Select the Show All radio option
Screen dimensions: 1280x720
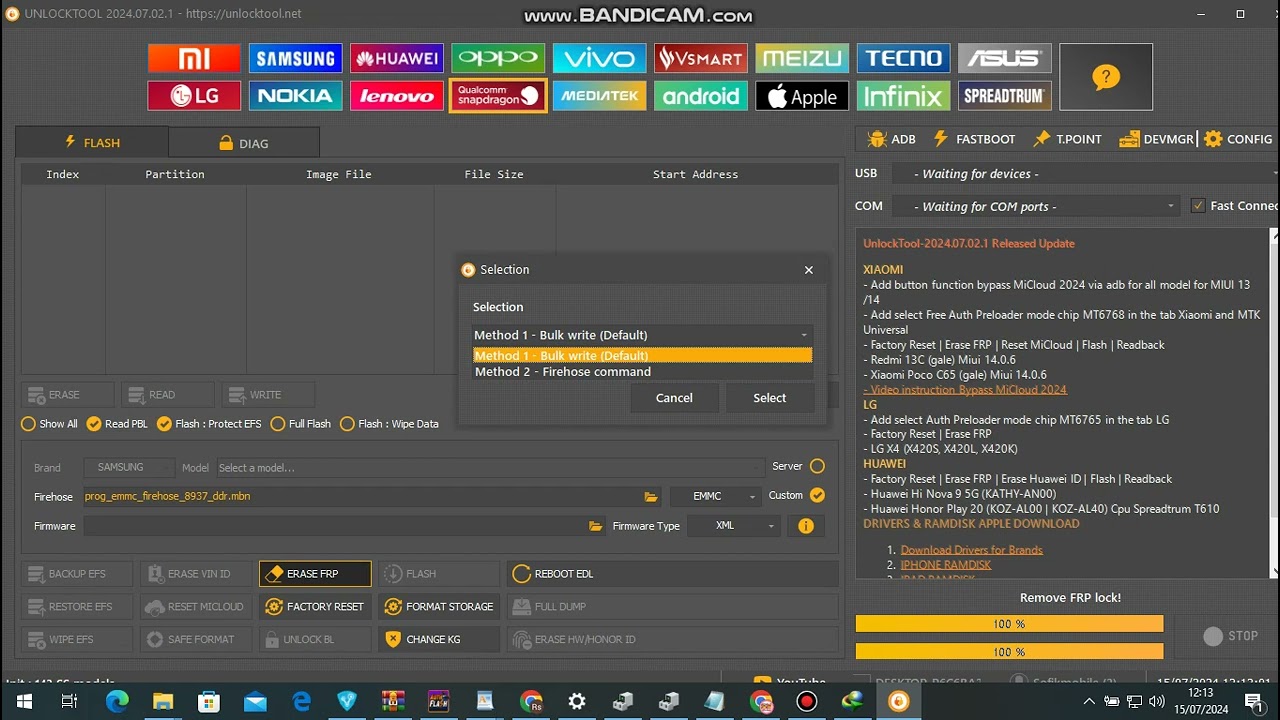click(50, 424)
